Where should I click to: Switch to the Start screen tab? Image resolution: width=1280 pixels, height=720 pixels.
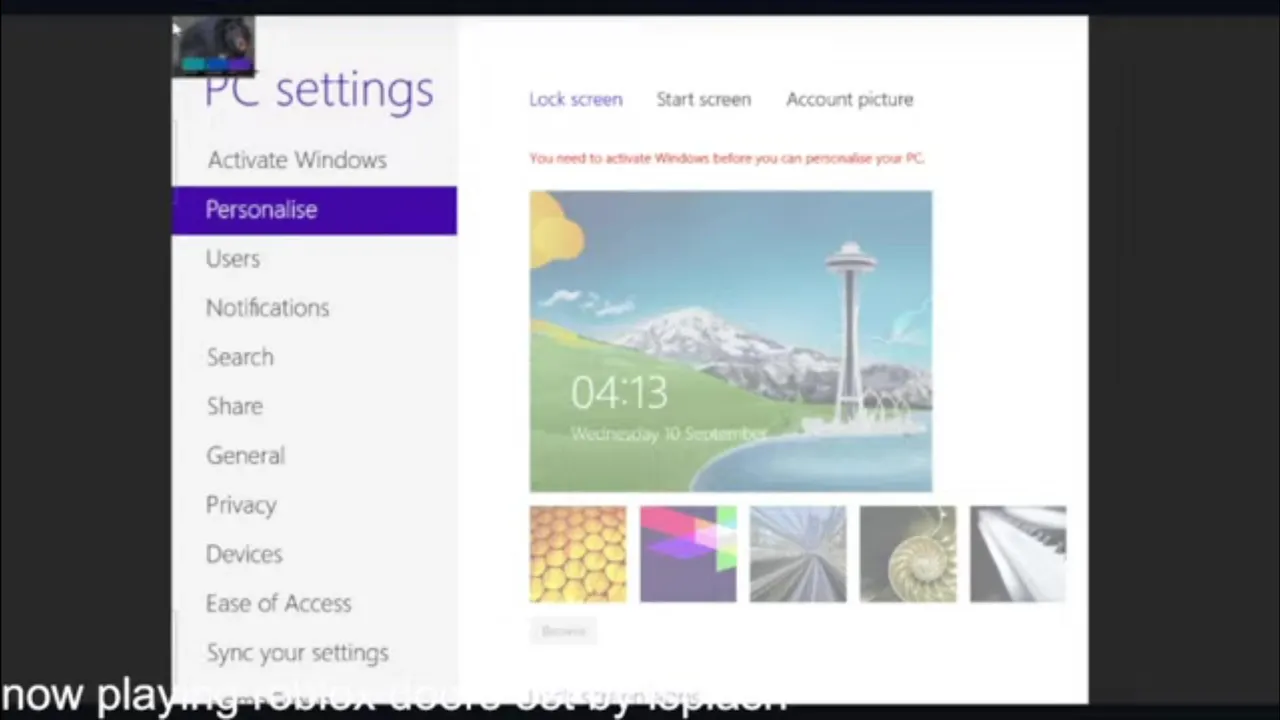pyautogui.click(x=703, y=99)
